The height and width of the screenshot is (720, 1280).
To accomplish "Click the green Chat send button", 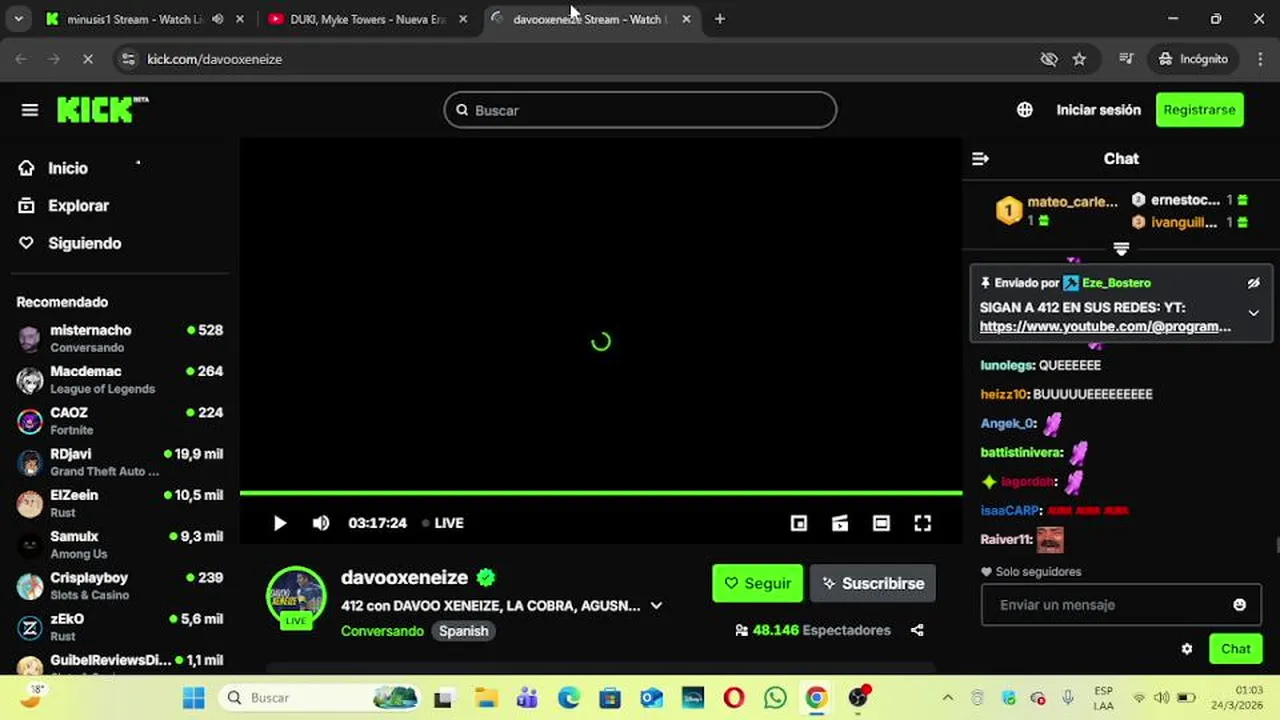I will point(1235,649).
